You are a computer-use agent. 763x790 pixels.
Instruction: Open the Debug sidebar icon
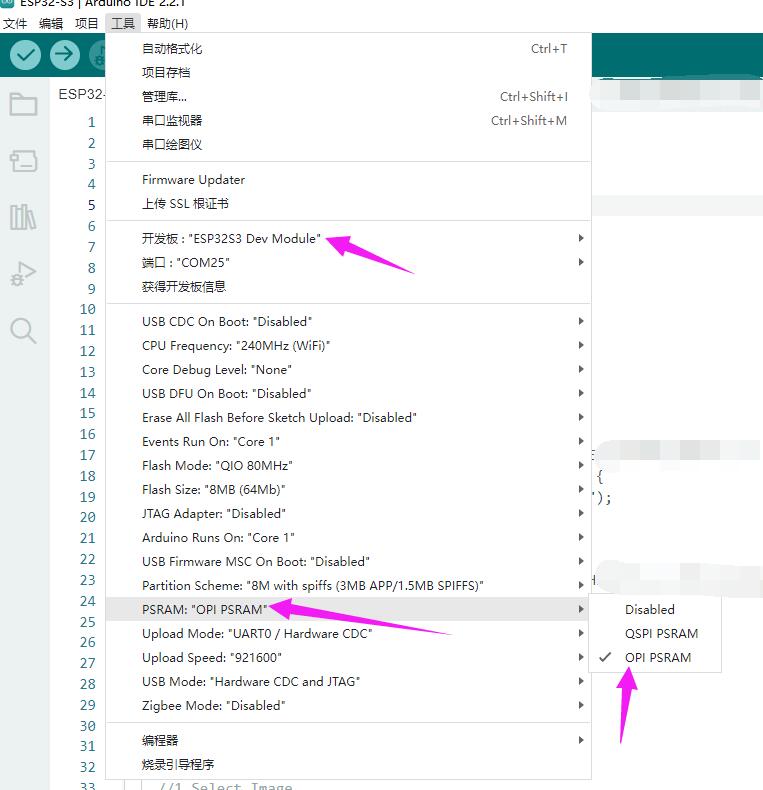tap(23, 273)
